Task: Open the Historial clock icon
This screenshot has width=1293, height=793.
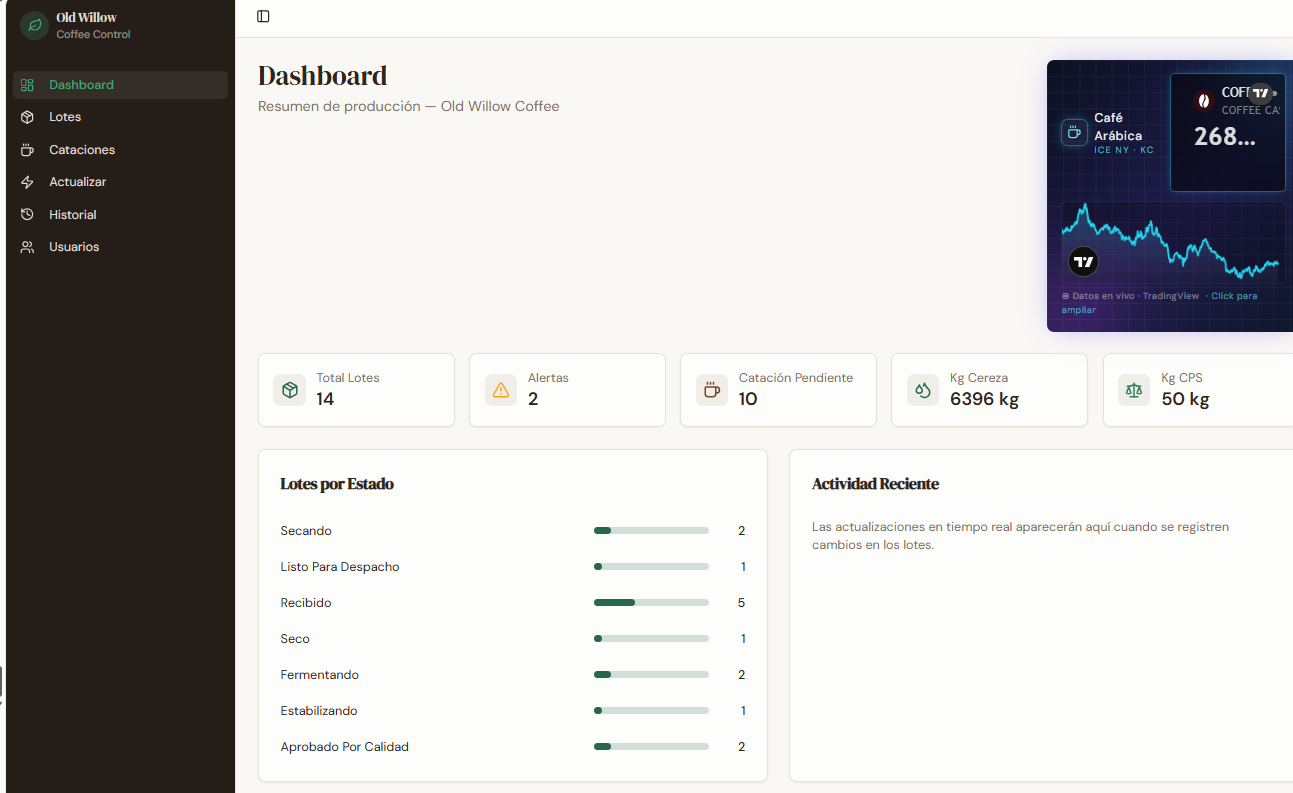Action: [28, 215]
